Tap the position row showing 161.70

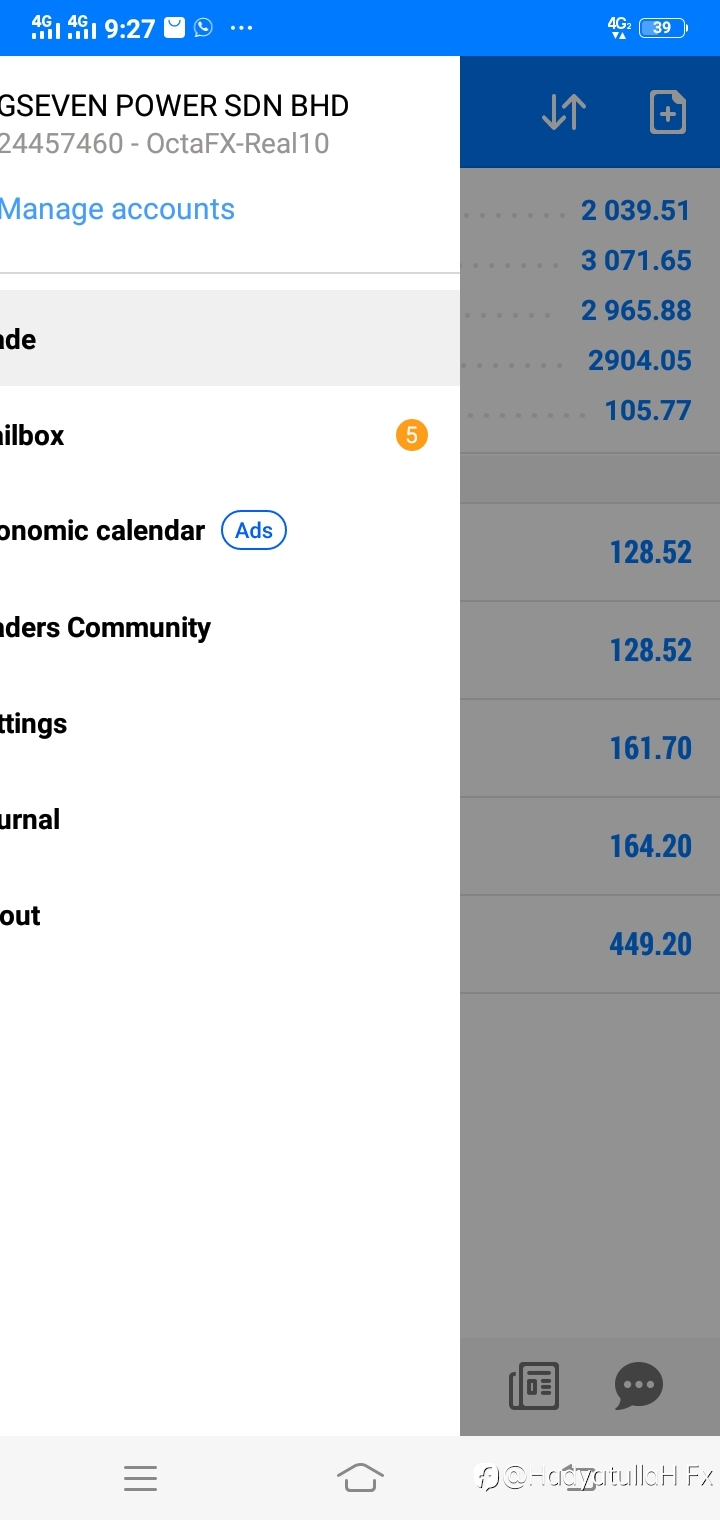coord(590,748)
